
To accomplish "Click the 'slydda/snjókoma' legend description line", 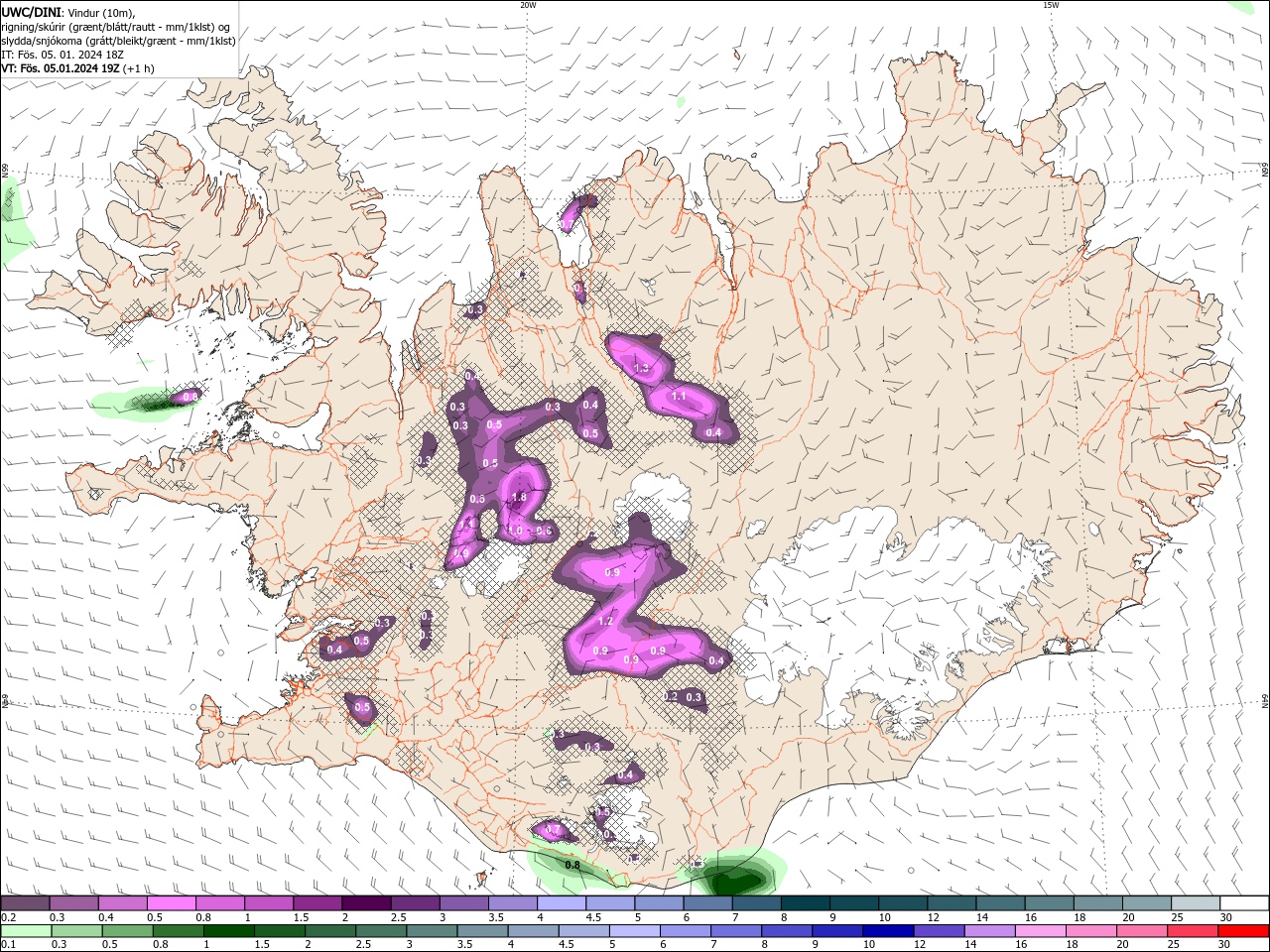I will (118, 41).
